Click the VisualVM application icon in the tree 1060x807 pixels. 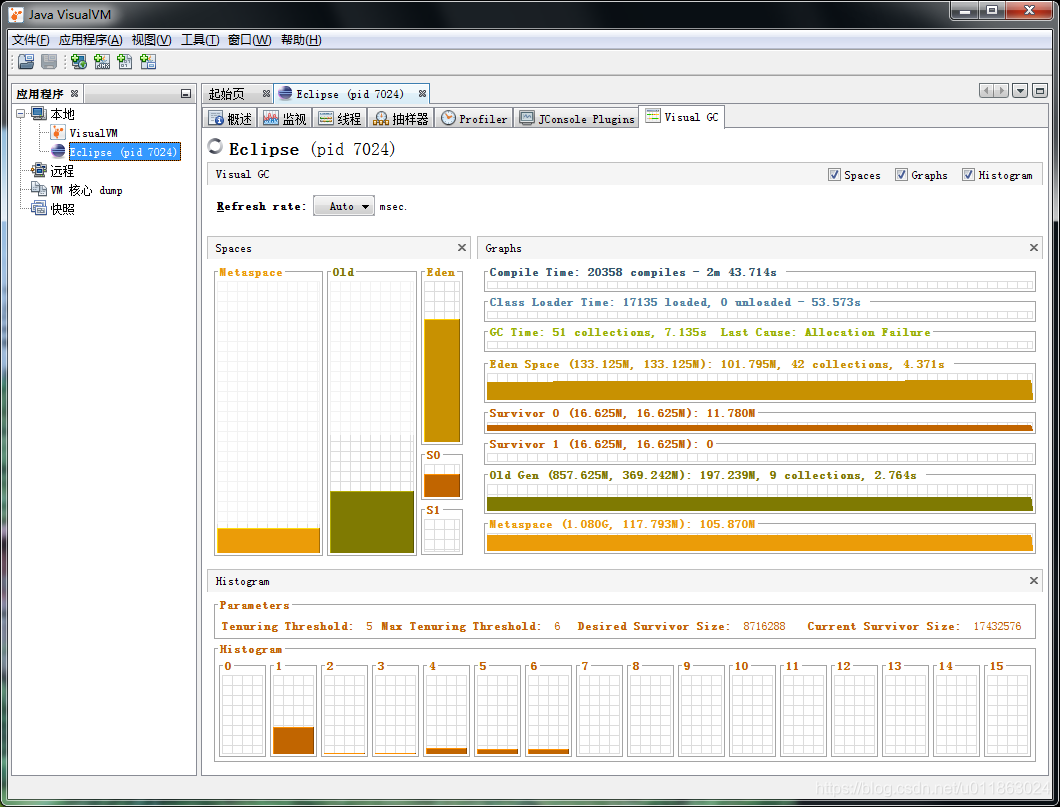tap(58, 132)
